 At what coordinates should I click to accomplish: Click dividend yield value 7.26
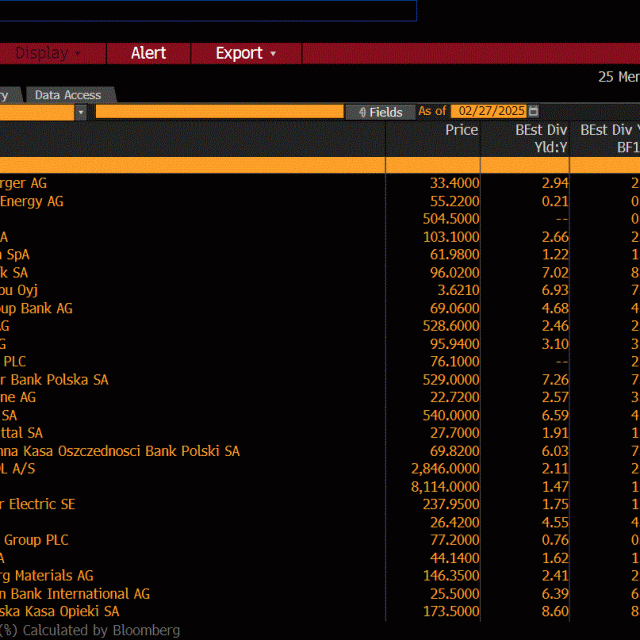tap(555, 379)
